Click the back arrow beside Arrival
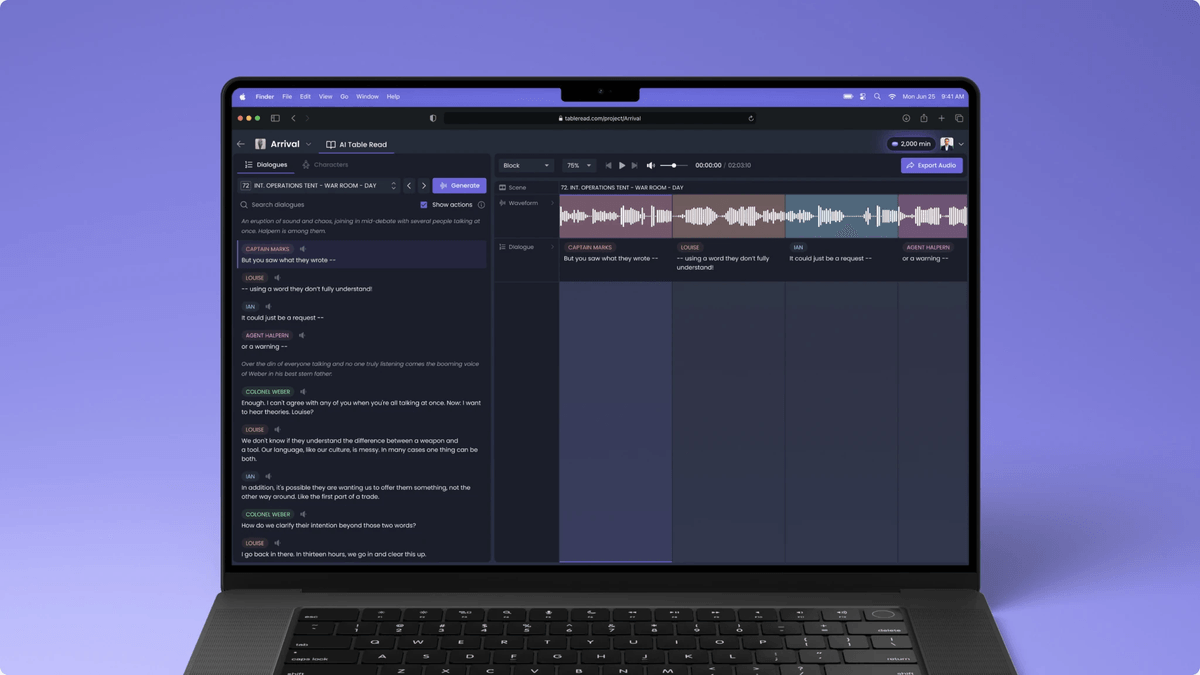 pyautogui.click(x=241, y=144)
